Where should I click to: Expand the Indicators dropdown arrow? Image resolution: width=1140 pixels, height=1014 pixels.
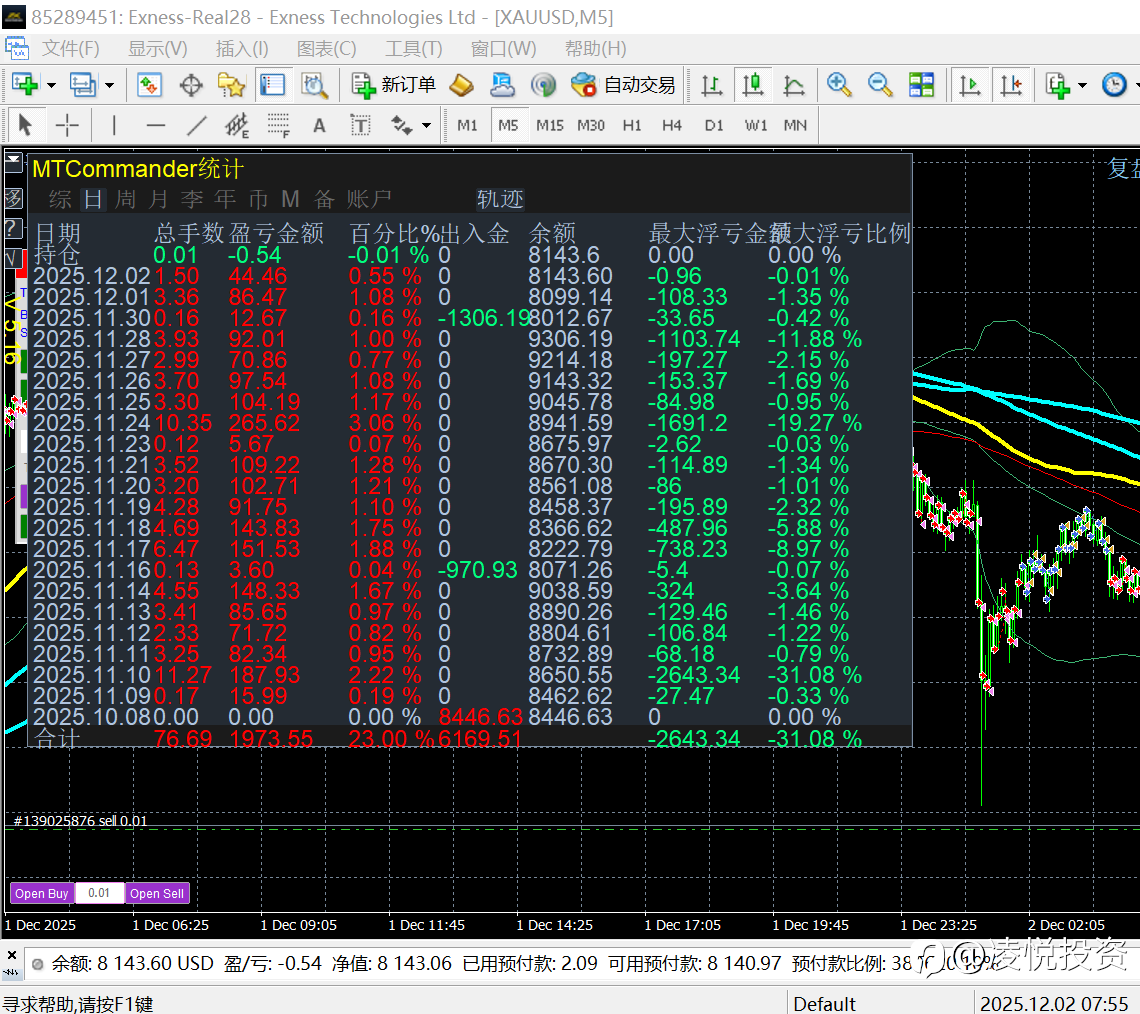click(1083, 85)
